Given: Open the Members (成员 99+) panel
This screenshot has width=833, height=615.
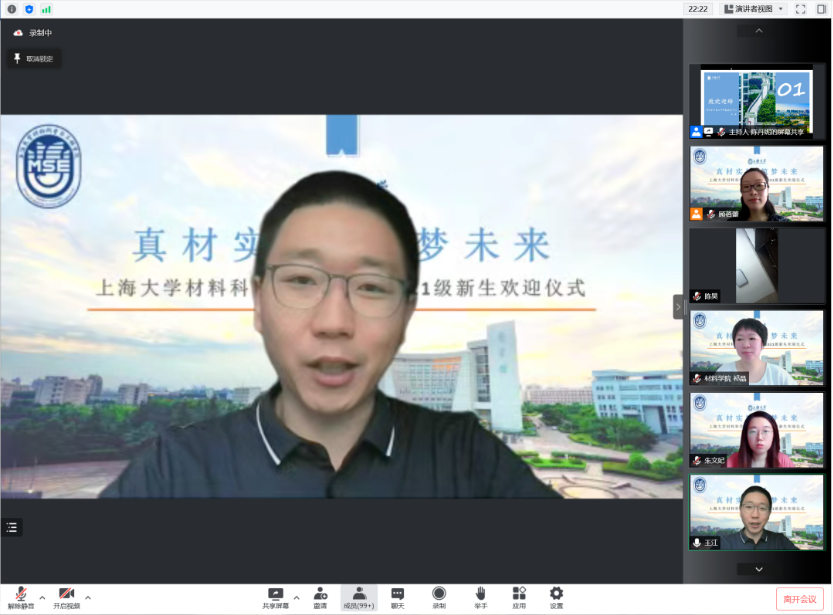Looking at the screenshot, I should coord(358,597).
